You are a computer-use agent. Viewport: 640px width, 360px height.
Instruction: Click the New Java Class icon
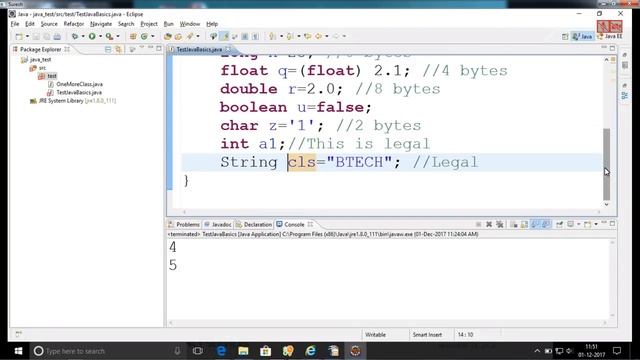click(x=144, y=36)
